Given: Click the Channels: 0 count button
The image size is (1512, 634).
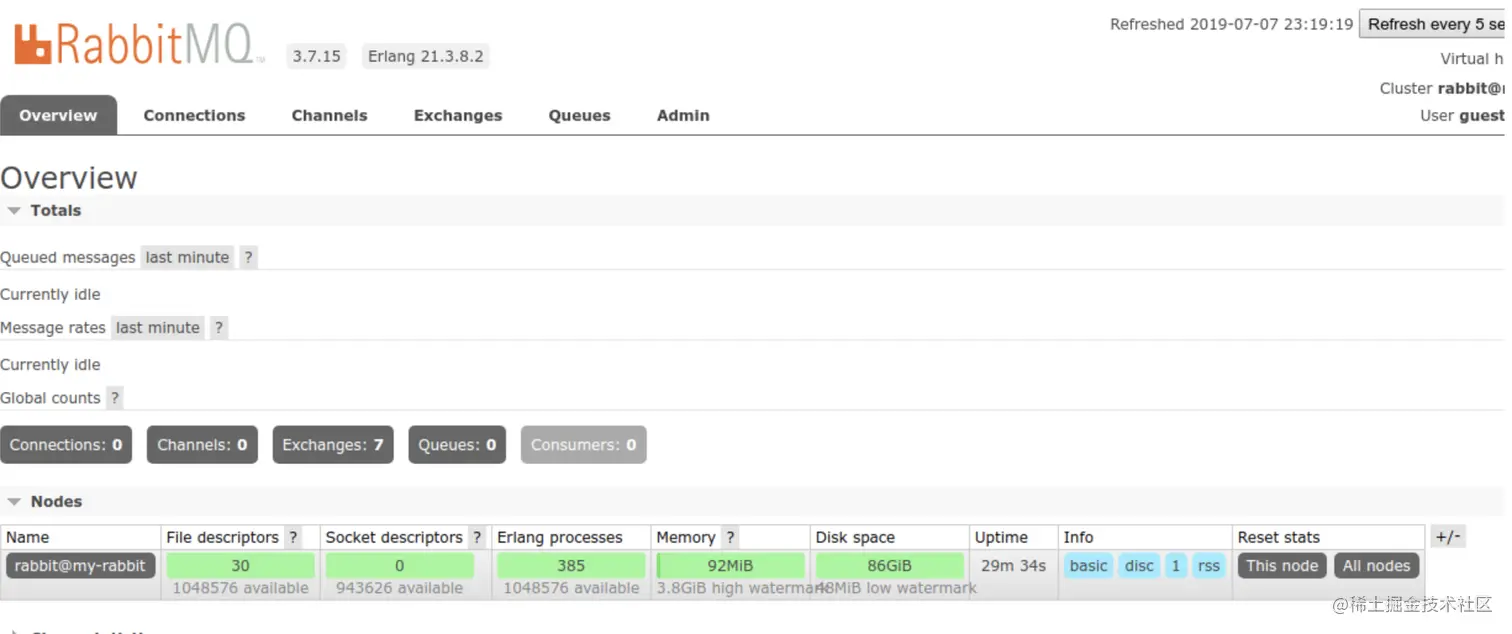Looking at the screenshot, I should [202, 445].
